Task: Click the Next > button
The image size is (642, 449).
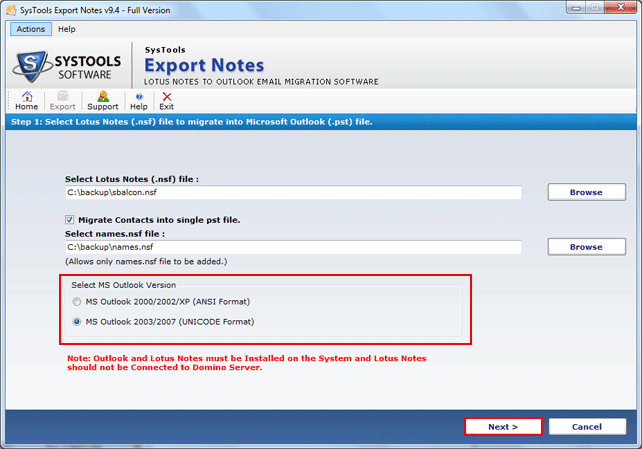Action: [x=503, y=426]
